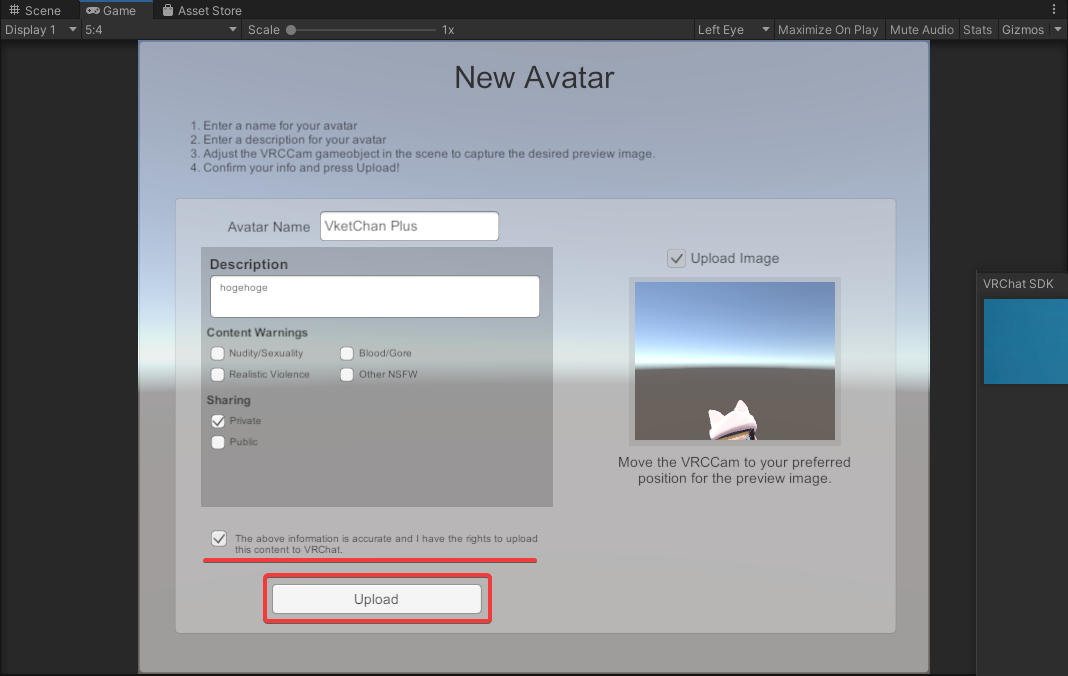Click the Description text box
Image resolution: width=1068 pixels, height=676 pixels.
click(x=374, y=297)
